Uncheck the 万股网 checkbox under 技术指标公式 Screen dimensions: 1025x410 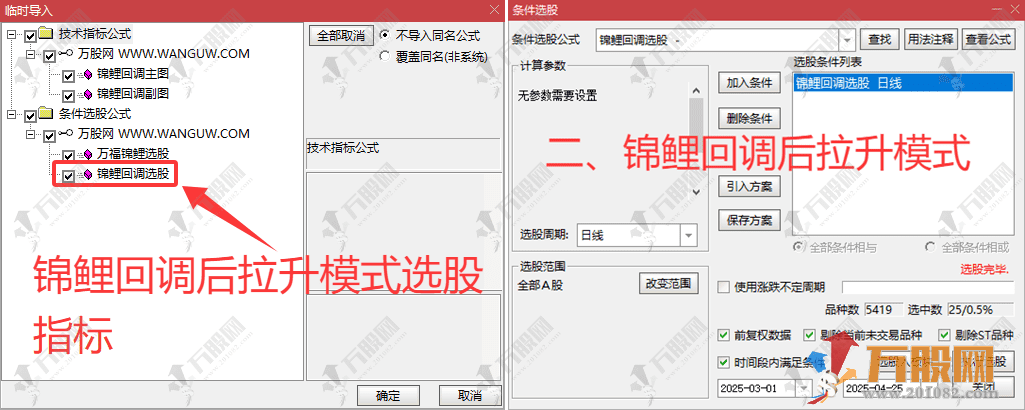(50, 56)
